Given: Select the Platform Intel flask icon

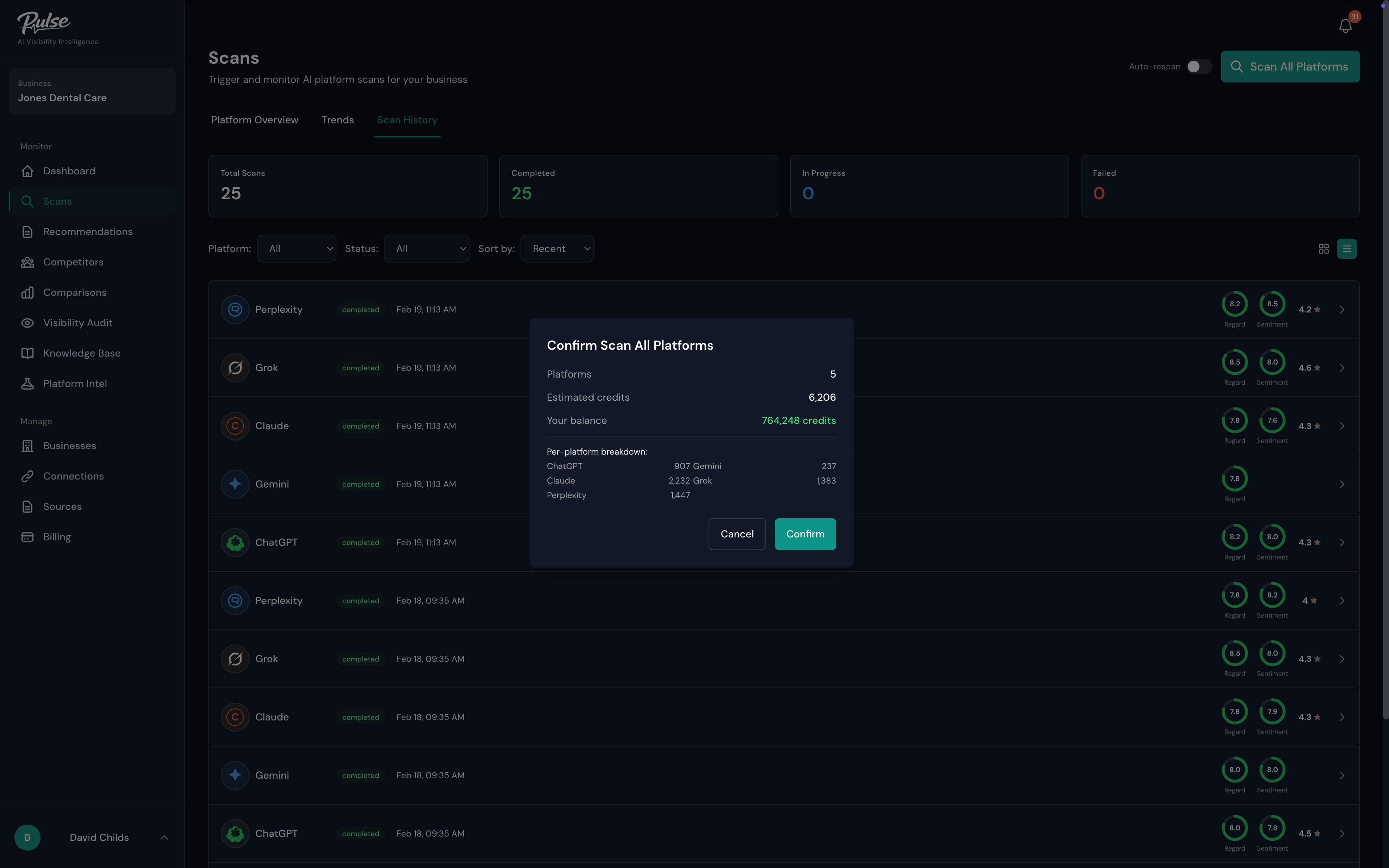Looking at the screenshot, I should pos(28,383).
